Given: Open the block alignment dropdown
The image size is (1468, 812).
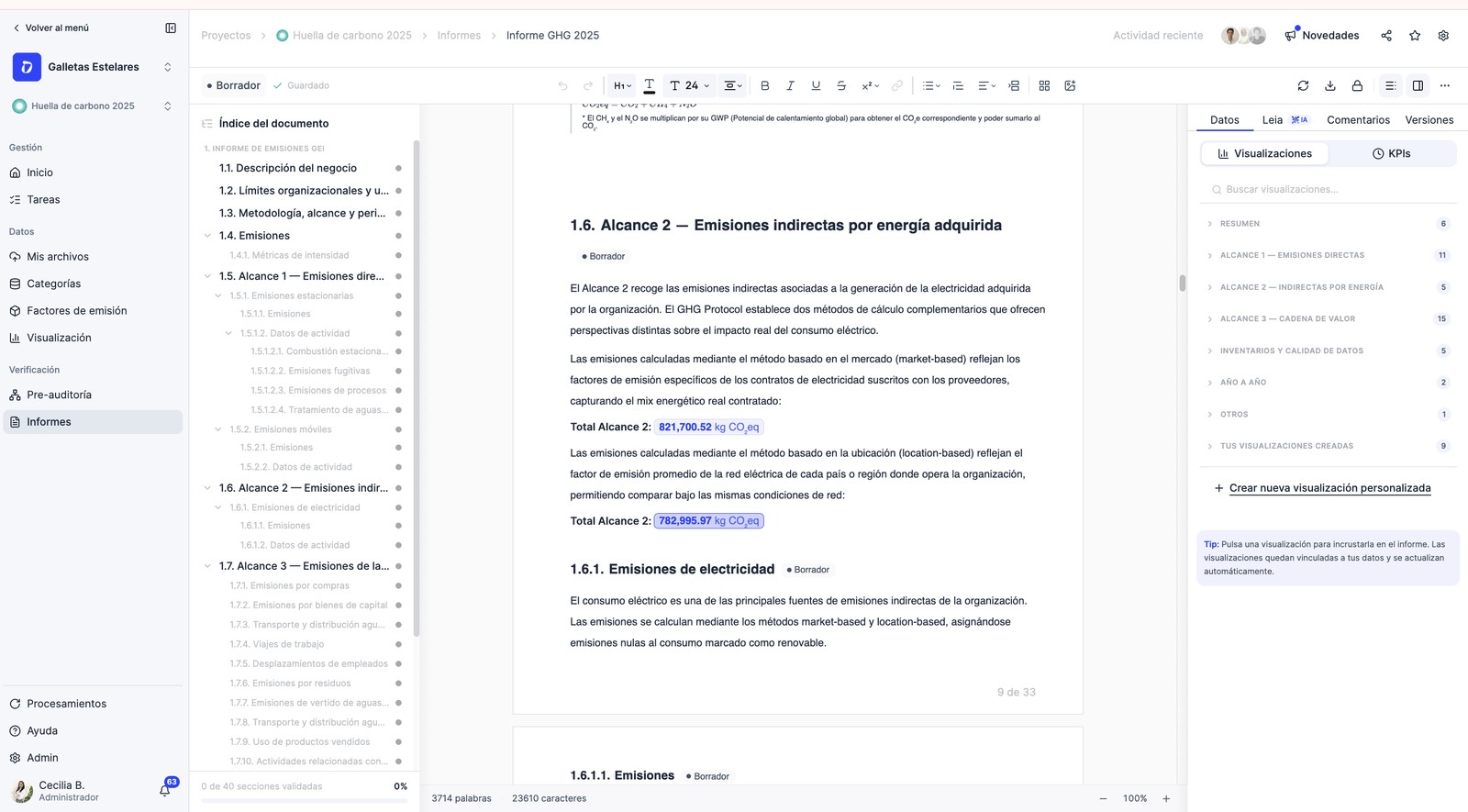Looking at the screenshot, I should point(733,85).
